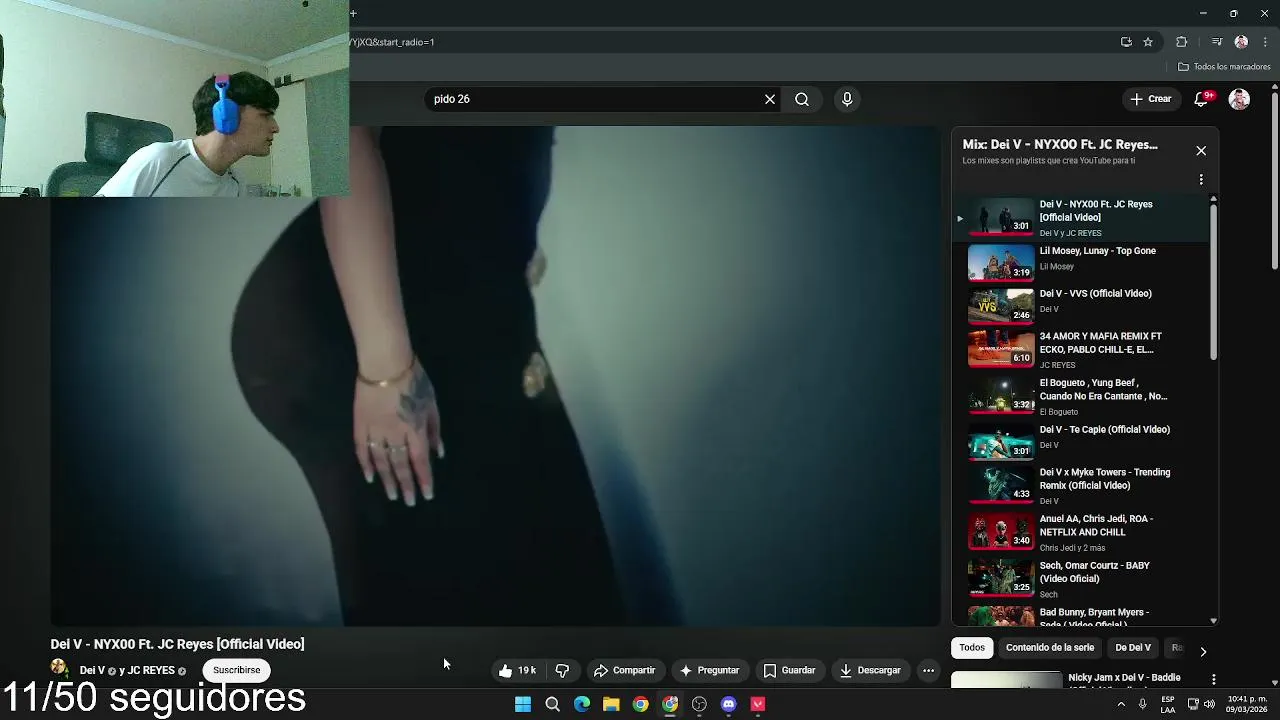
Task: Click the video title Dei V - NYX00
Action: [177, 644]
